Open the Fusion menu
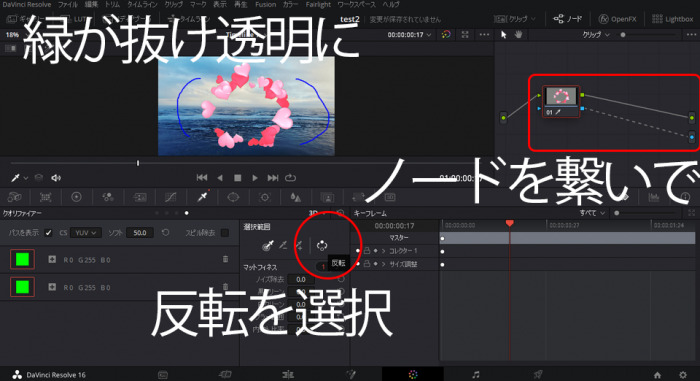This screenshot has width=700, height=381. 266,4
